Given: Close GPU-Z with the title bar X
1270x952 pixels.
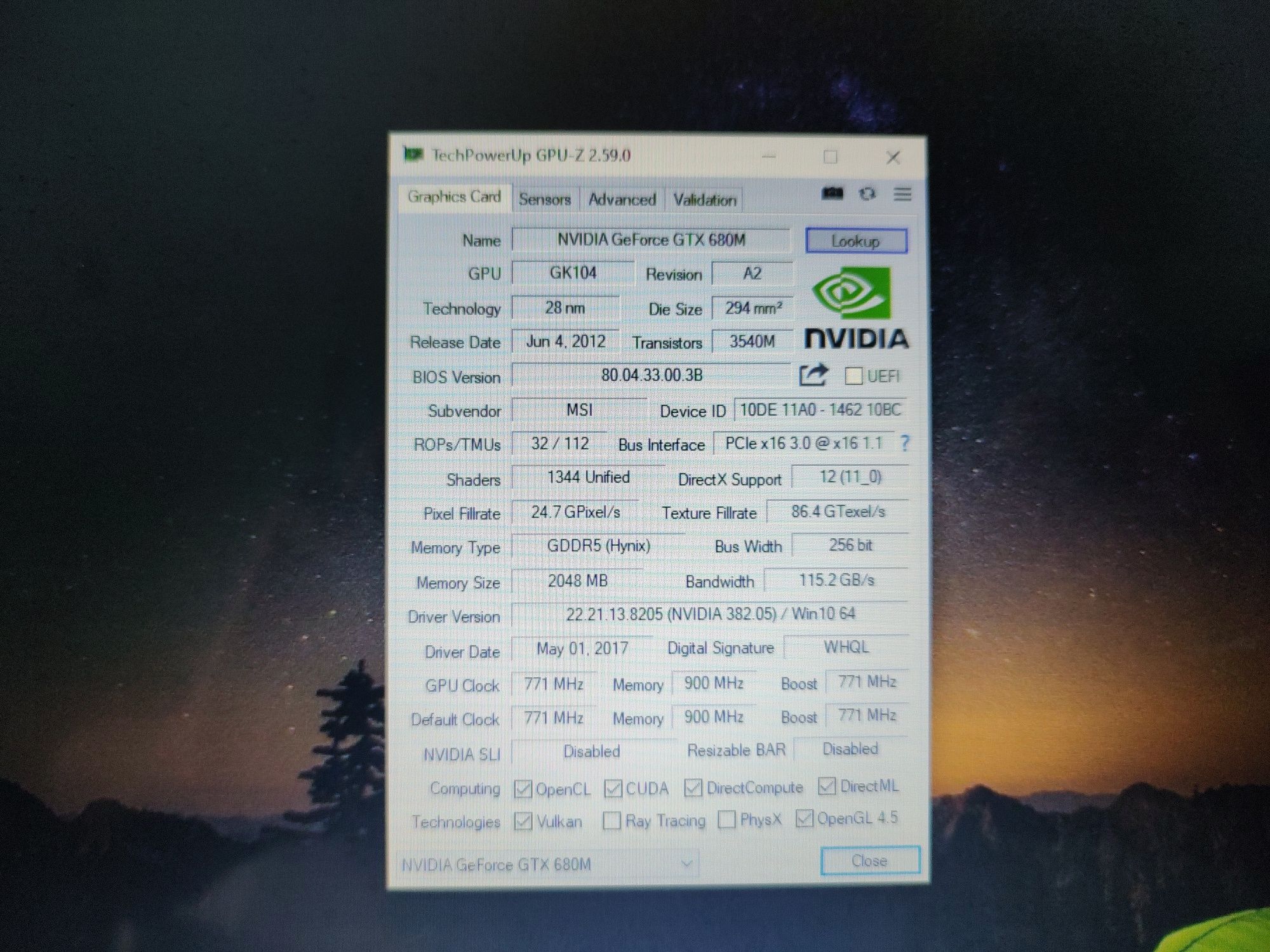Looking at the screenshot, I should coord(893,157).
